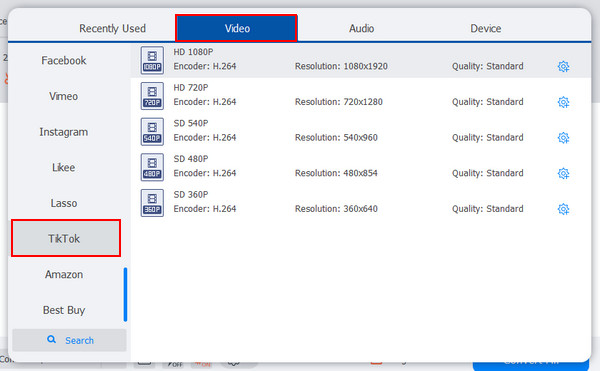The image size is (600, 371).
Task: Choose the SD 540P preset title
Action: pyautogui.click(x=191, y=123)
